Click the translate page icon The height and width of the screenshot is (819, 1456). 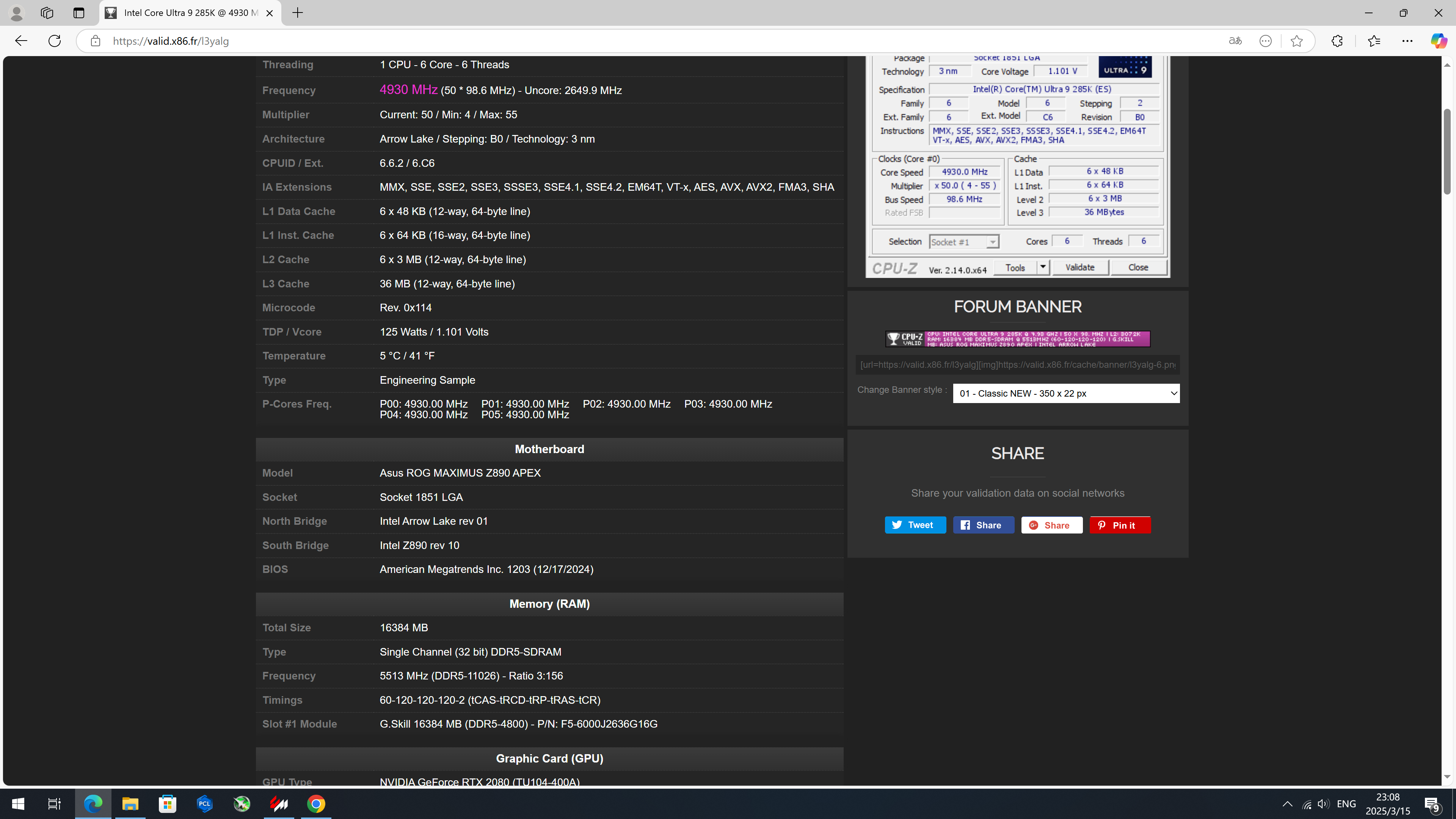click(1235, 41)
